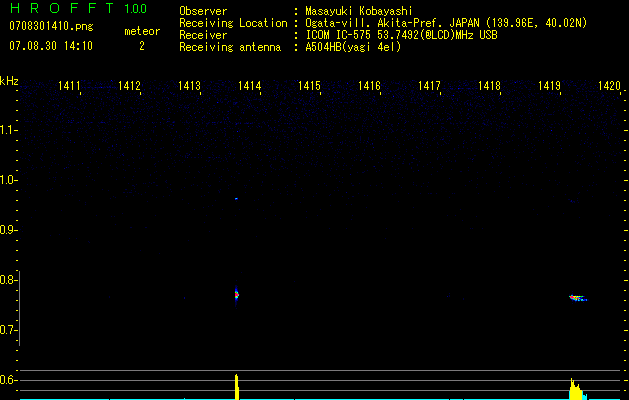This screenshot has height=400, width=629.
Task: Click the kHz axis unit label
Action: pyautogui.click(x=9, y=81)
